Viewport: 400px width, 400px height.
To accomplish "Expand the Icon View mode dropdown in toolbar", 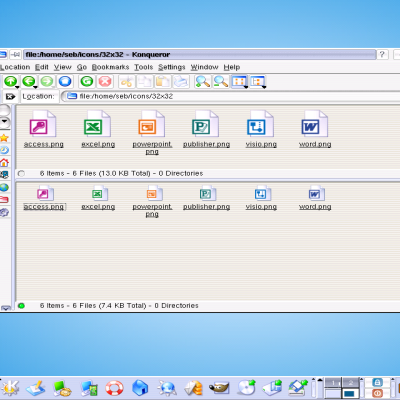I will point(239,82).
